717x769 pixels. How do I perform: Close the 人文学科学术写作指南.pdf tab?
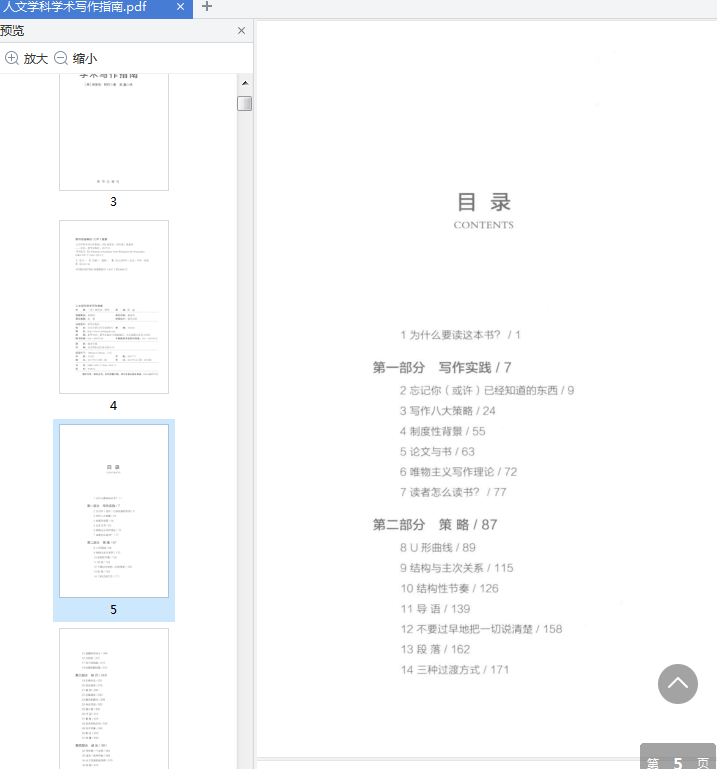pyautogui.click(x=180, y=7)
